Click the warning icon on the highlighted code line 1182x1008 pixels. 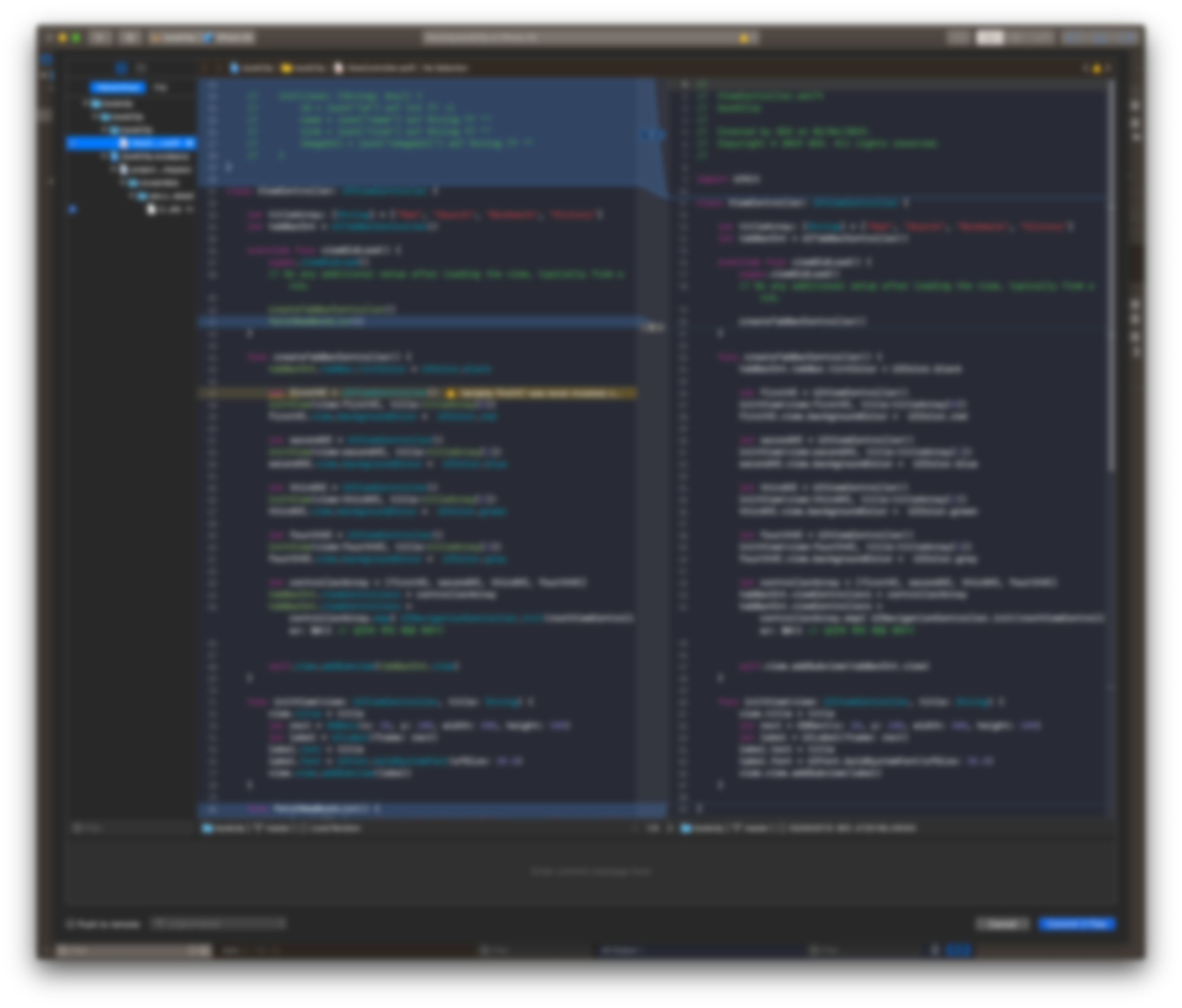(451, 394)
